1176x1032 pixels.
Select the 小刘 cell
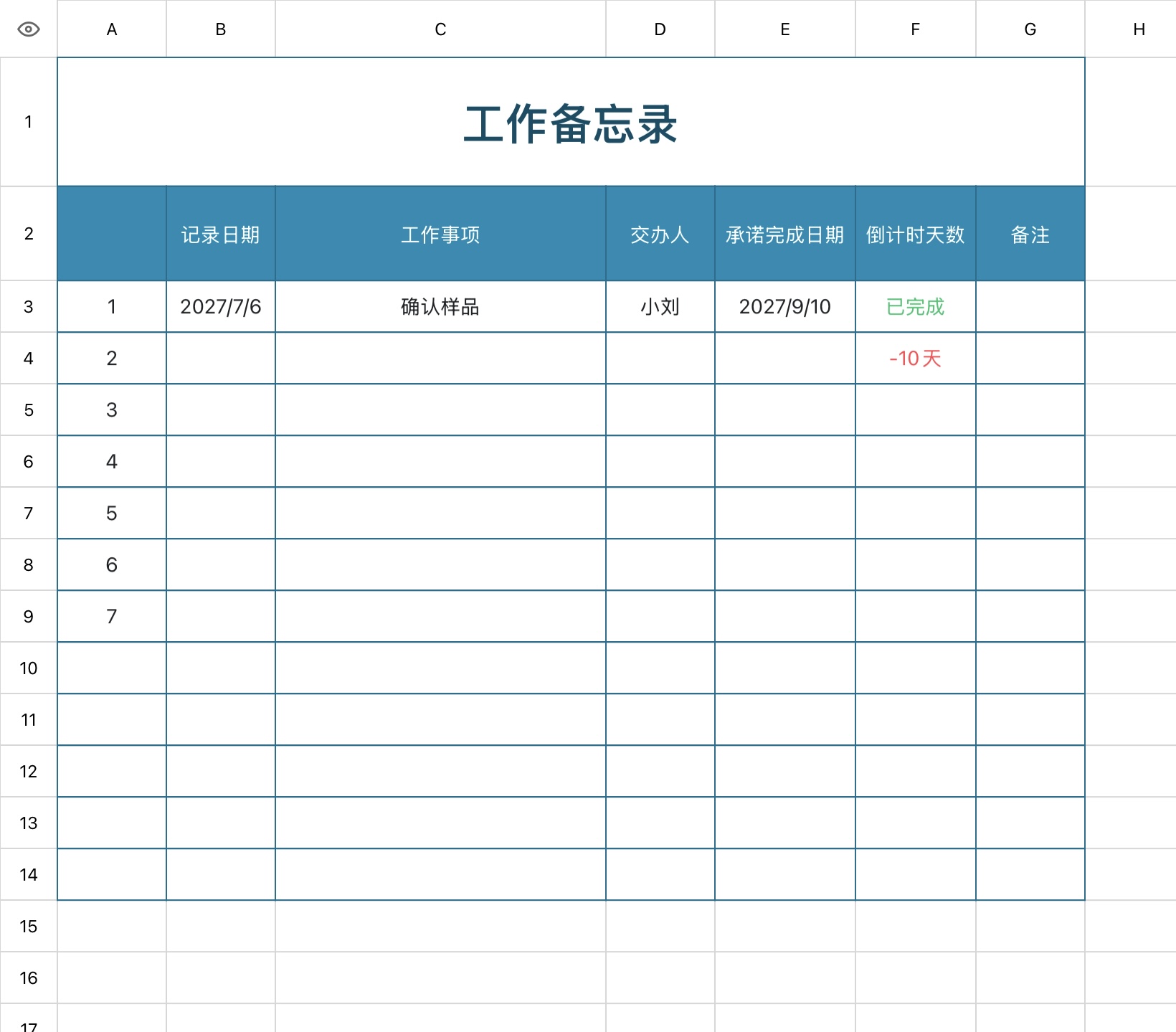(x=660, y=306)
